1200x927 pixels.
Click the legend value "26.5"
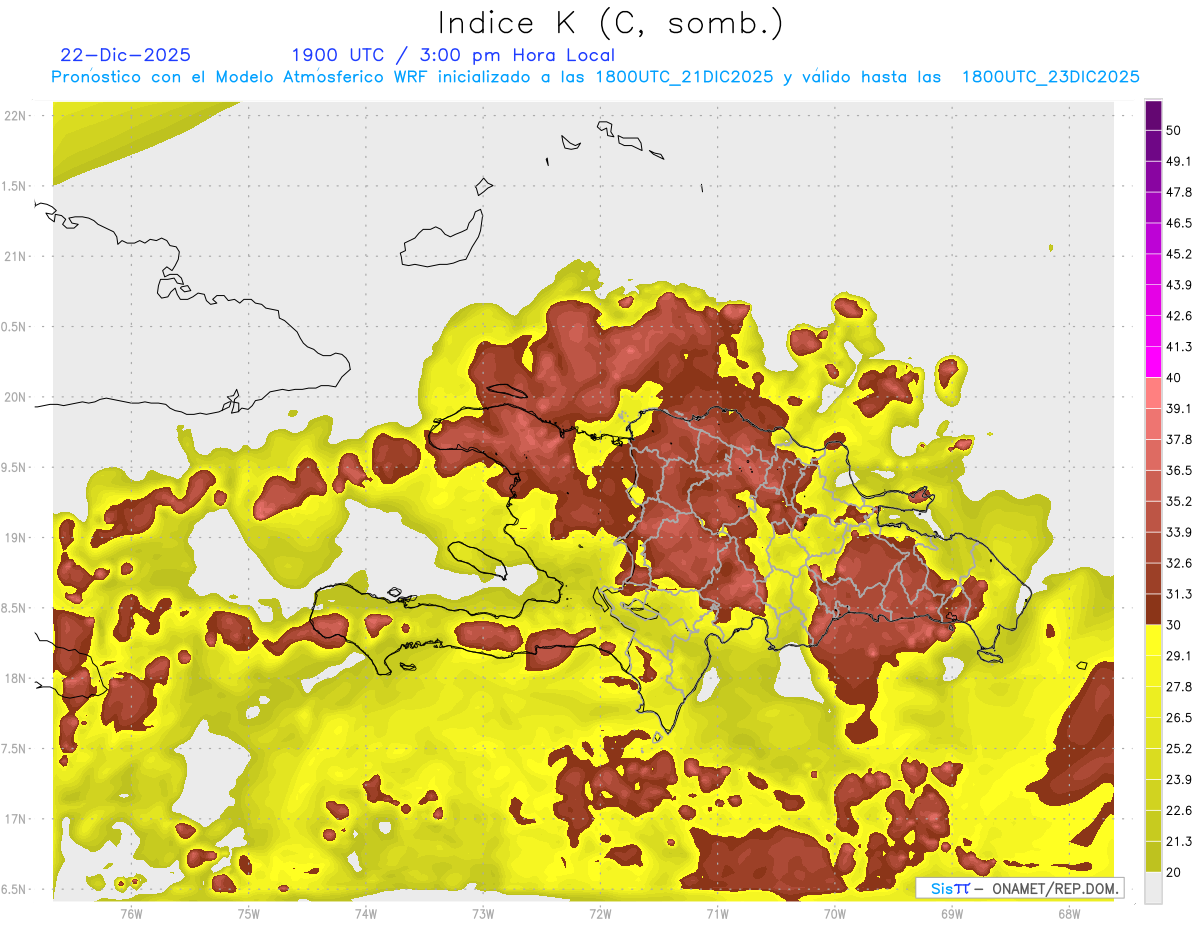coord(1179,717)
